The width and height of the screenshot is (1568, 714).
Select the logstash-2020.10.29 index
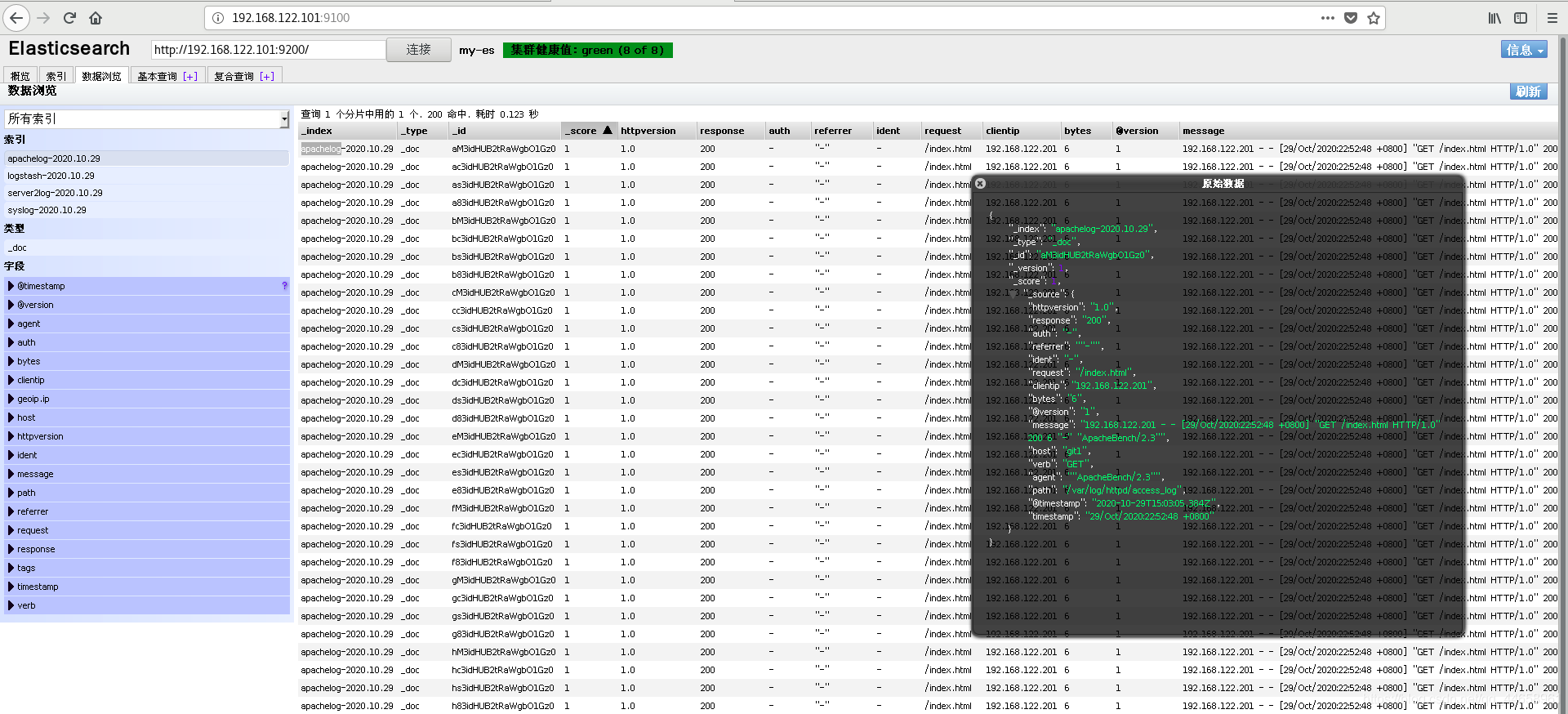tap(147, 176)
